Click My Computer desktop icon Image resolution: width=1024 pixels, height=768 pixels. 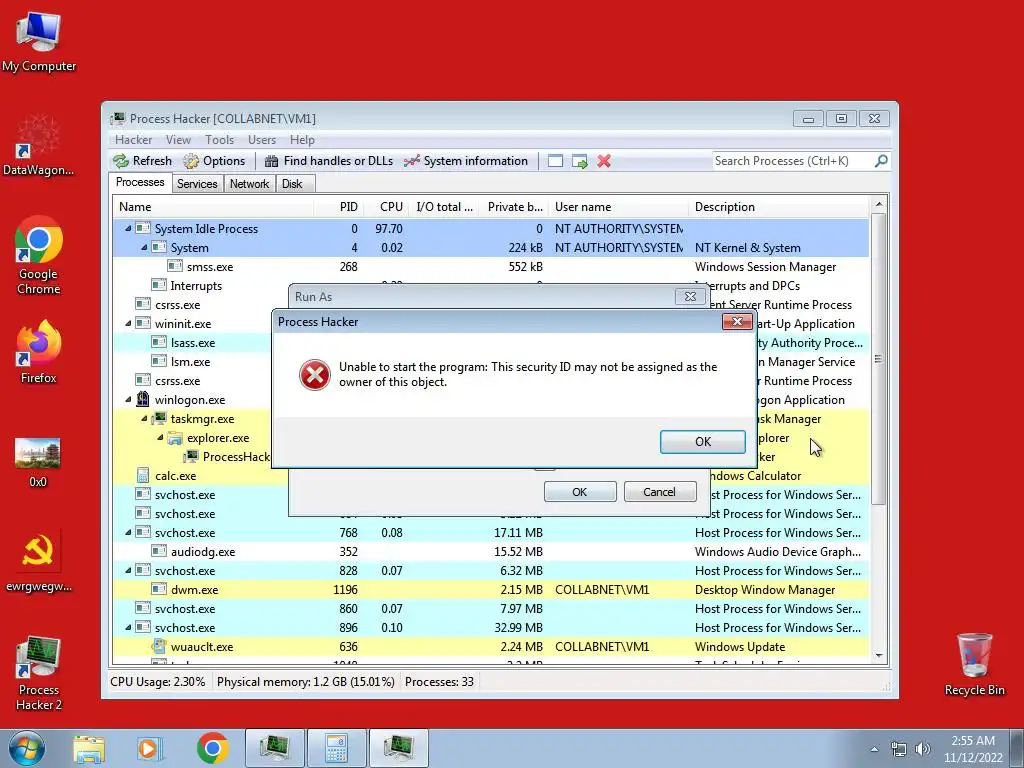tap(39, 40)
